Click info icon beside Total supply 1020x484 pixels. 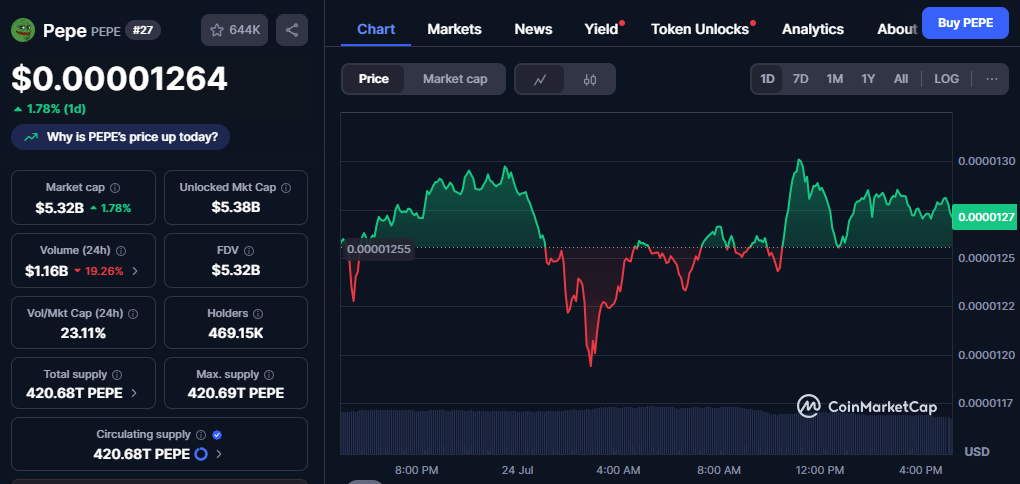(117, 375)
